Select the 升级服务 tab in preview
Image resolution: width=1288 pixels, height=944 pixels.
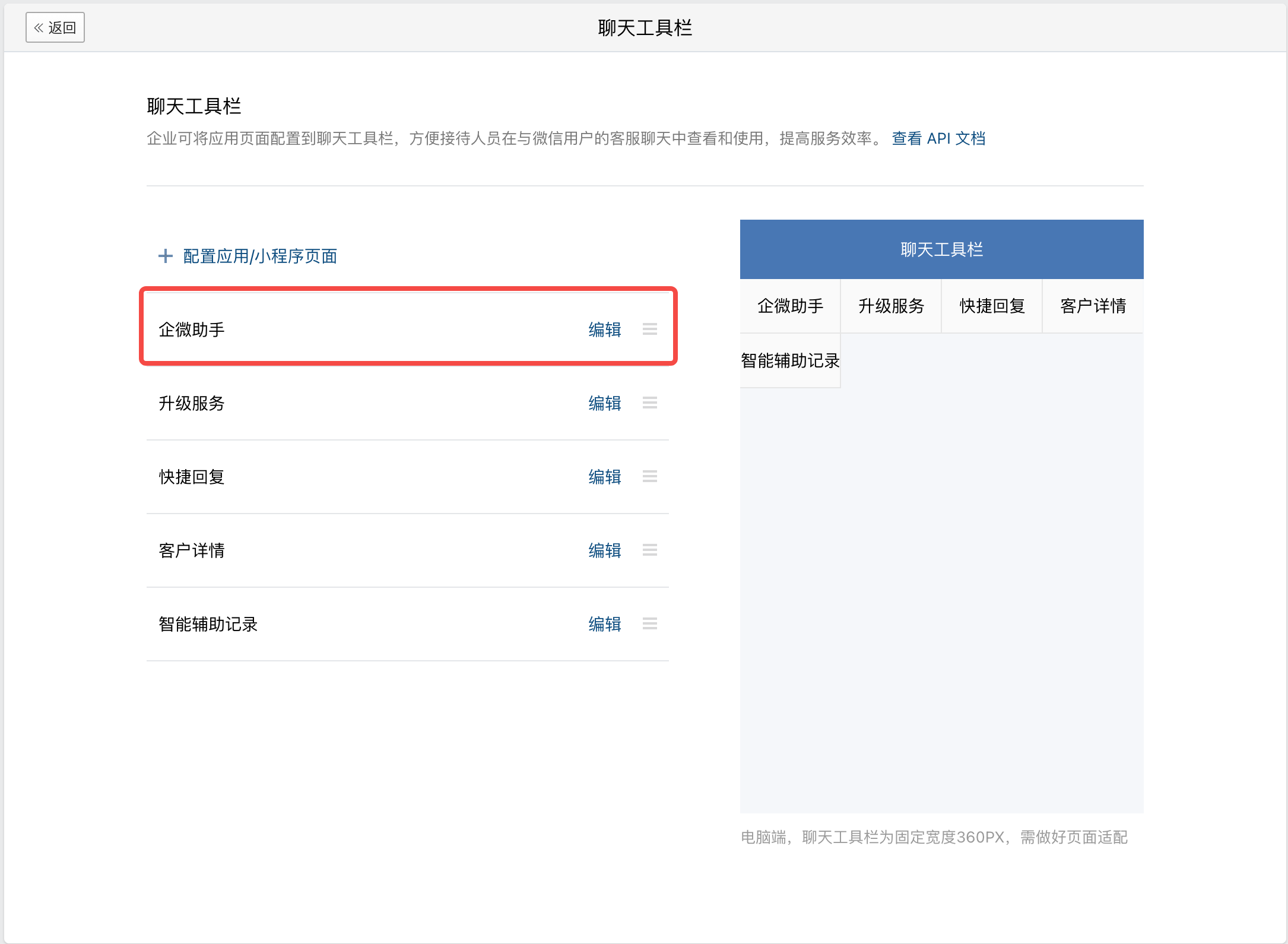(891, 306)
